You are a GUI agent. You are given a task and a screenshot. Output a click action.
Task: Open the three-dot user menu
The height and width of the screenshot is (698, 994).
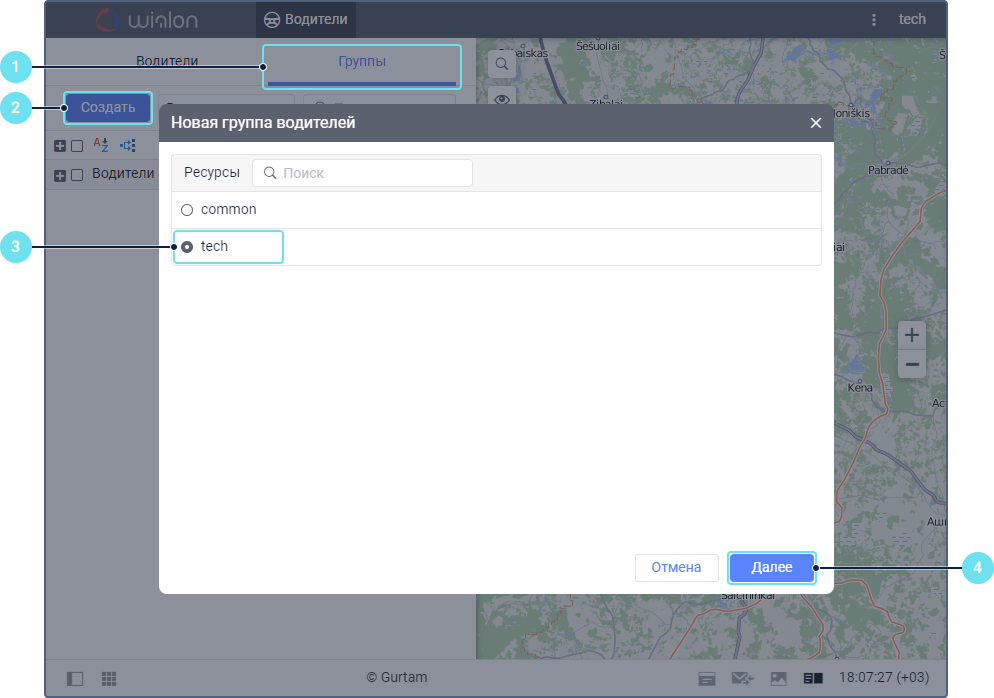[x=874, y=19]
